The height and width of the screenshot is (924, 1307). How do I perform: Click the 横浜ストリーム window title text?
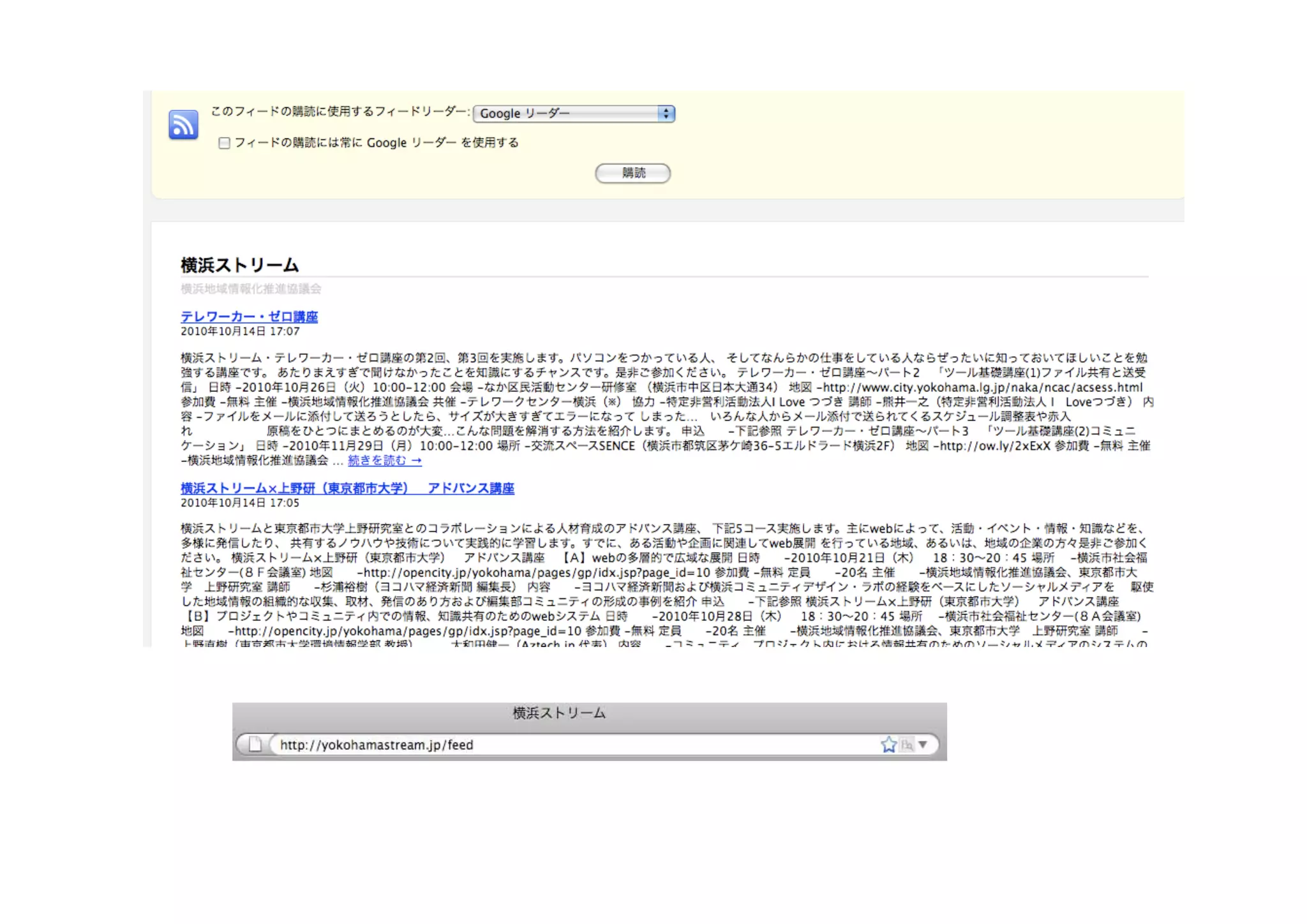(x=559, y=713)
